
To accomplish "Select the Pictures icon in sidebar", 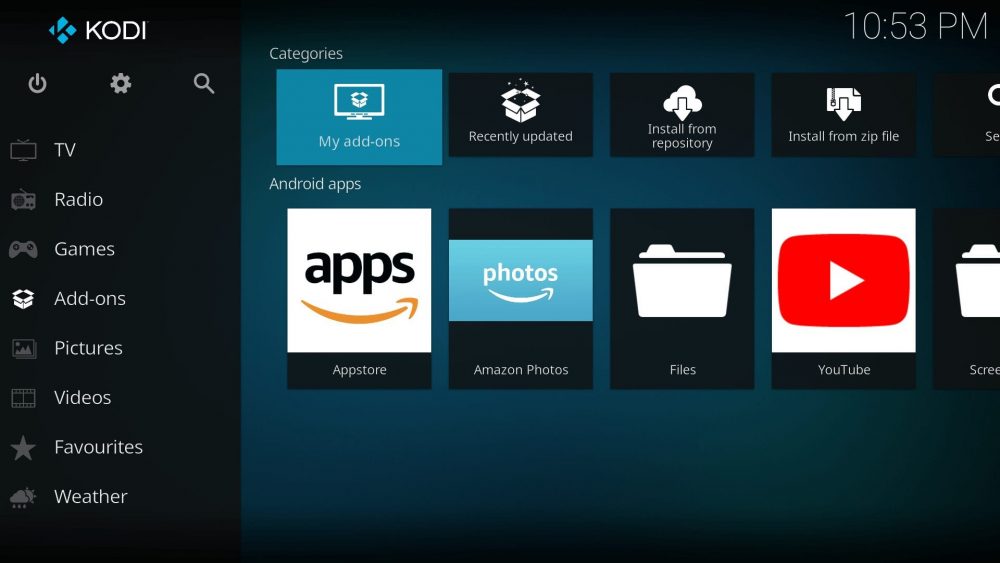I will (24, 348).
